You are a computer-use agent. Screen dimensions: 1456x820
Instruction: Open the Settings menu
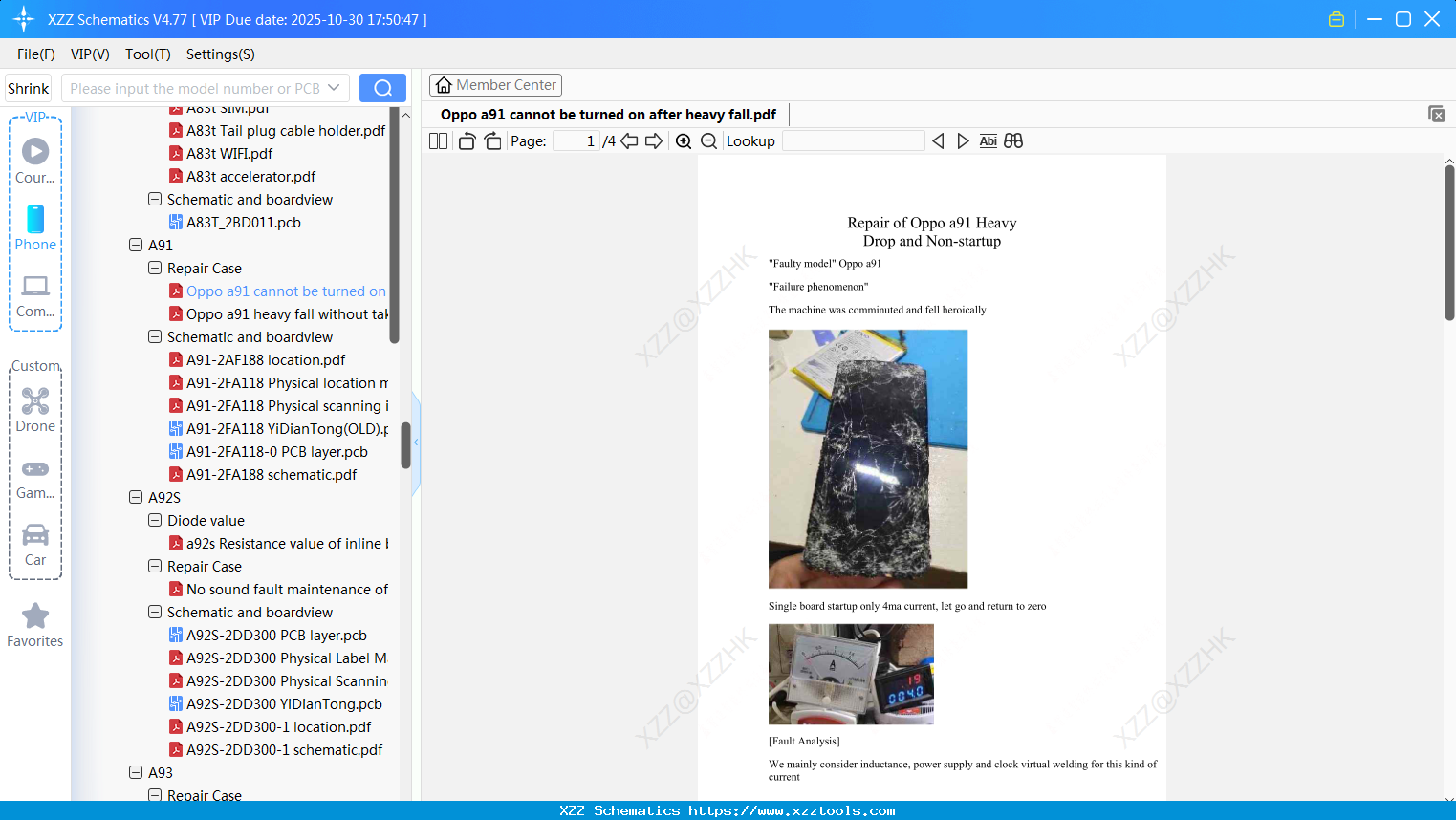(221, 54)
